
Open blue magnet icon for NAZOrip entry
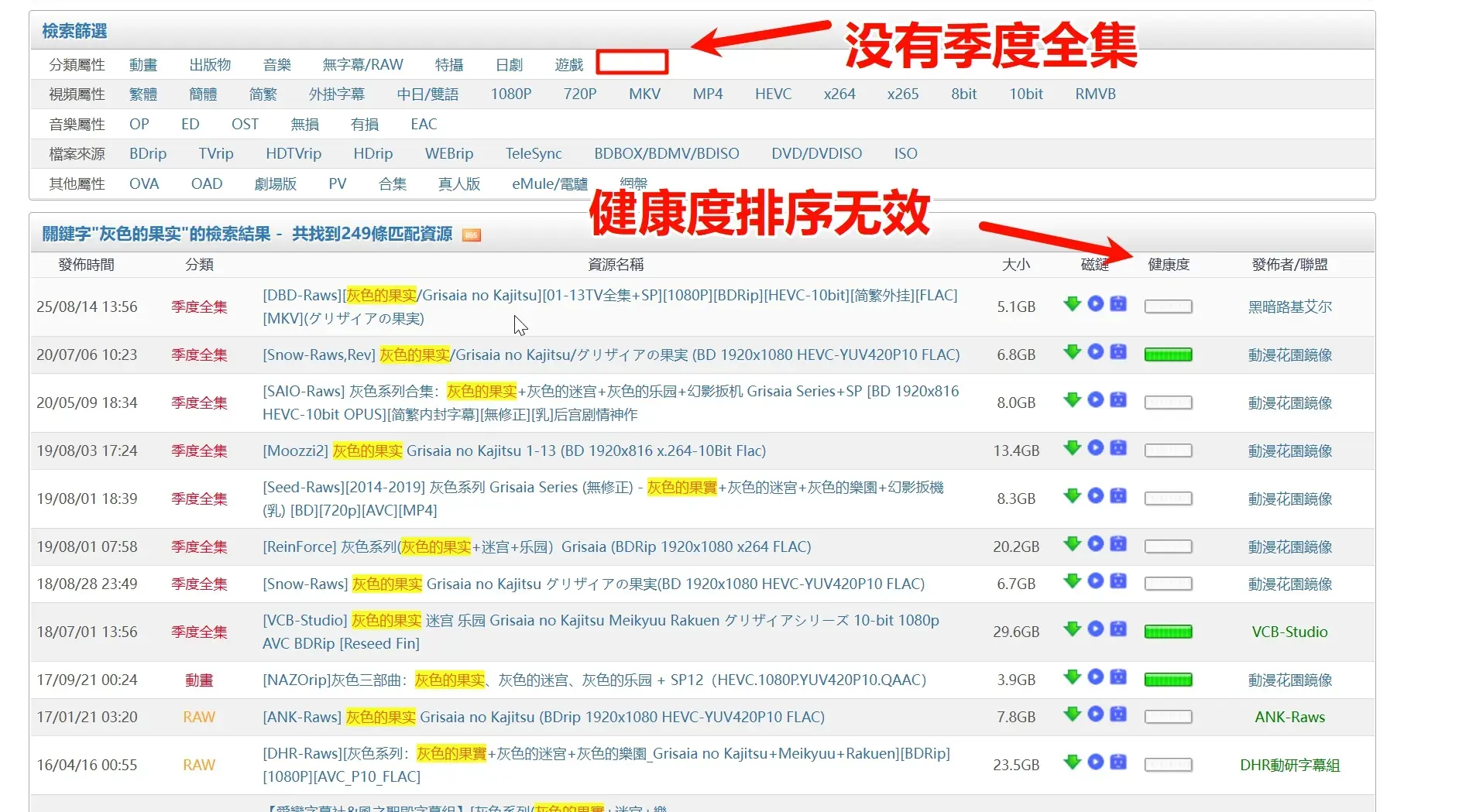[1095, 677]
